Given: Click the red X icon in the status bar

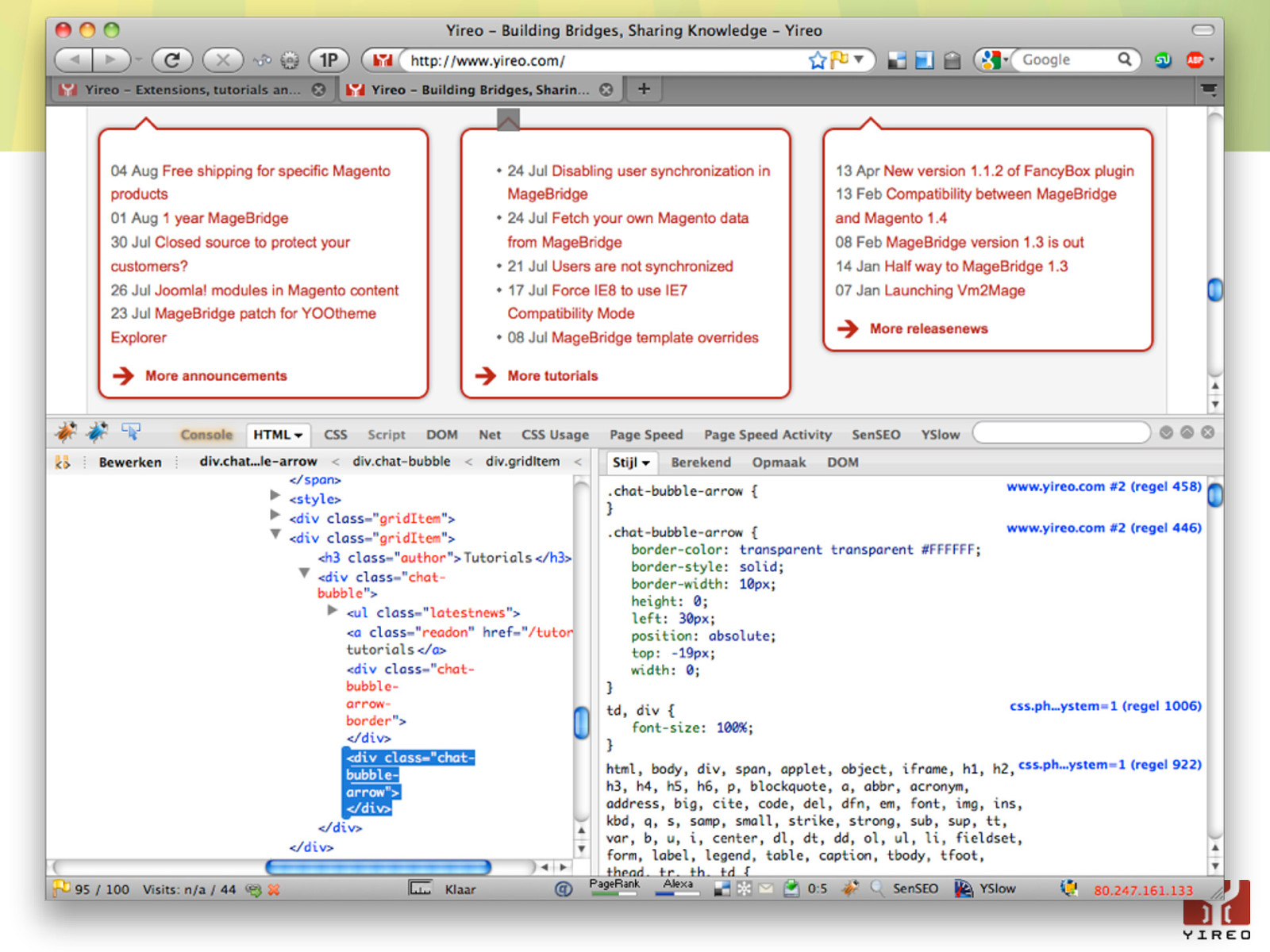Looking at the screenshot, I should pyautogui.click(x=274, y=890).
